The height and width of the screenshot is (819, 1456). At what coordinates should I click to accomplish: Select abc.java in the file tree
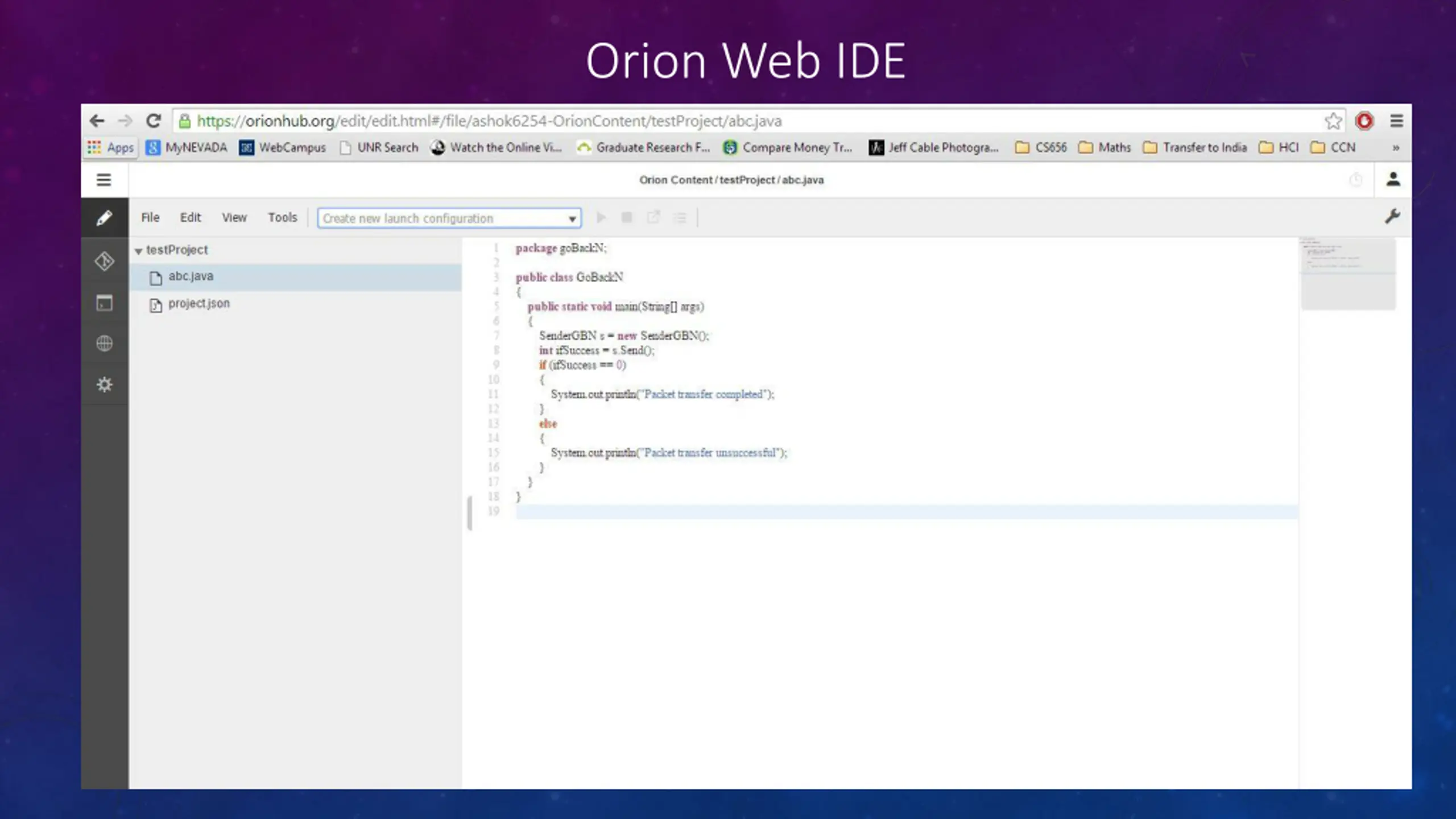coord(296,277)
